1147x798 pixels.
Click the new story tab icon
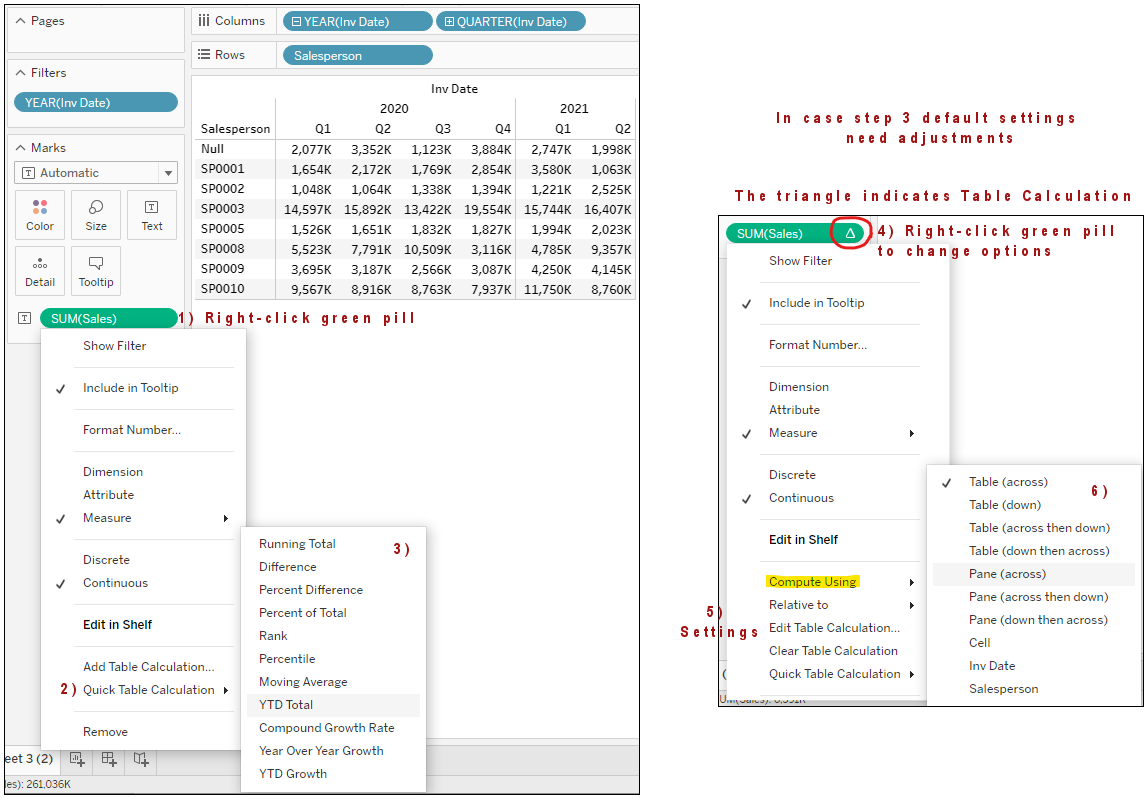140,759
